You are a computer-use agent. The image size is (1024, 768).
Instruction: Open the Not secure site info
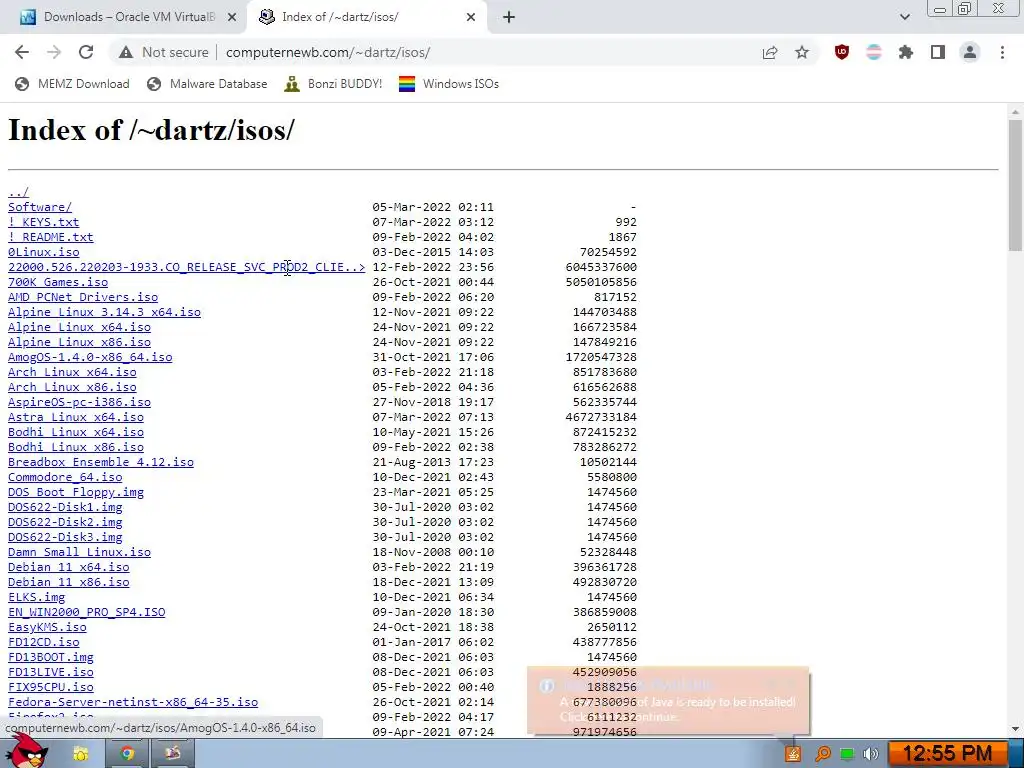click(163, 52)
